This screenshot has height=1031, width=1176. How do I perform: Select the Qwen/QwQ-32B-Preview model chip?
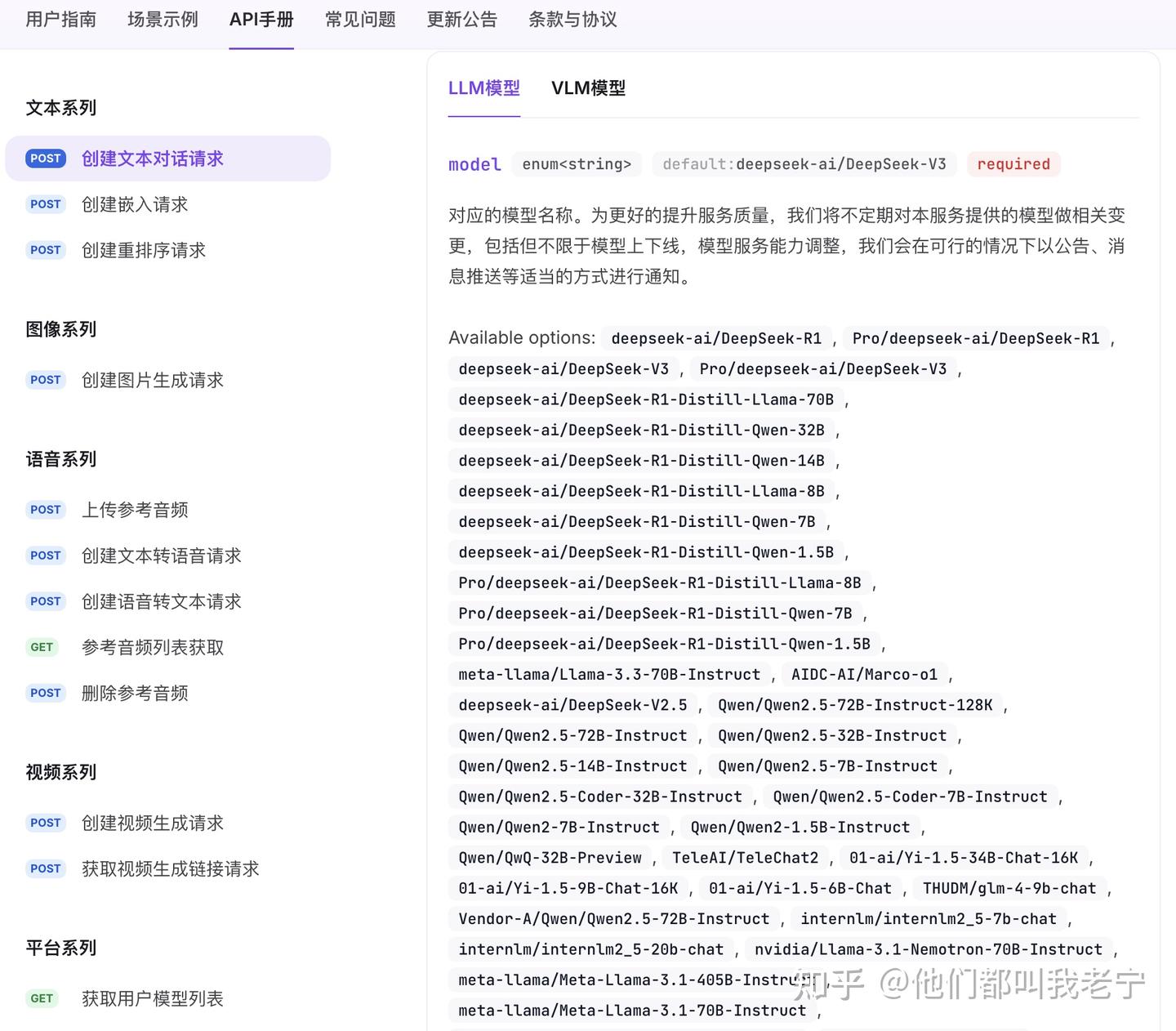coord(550,858)
